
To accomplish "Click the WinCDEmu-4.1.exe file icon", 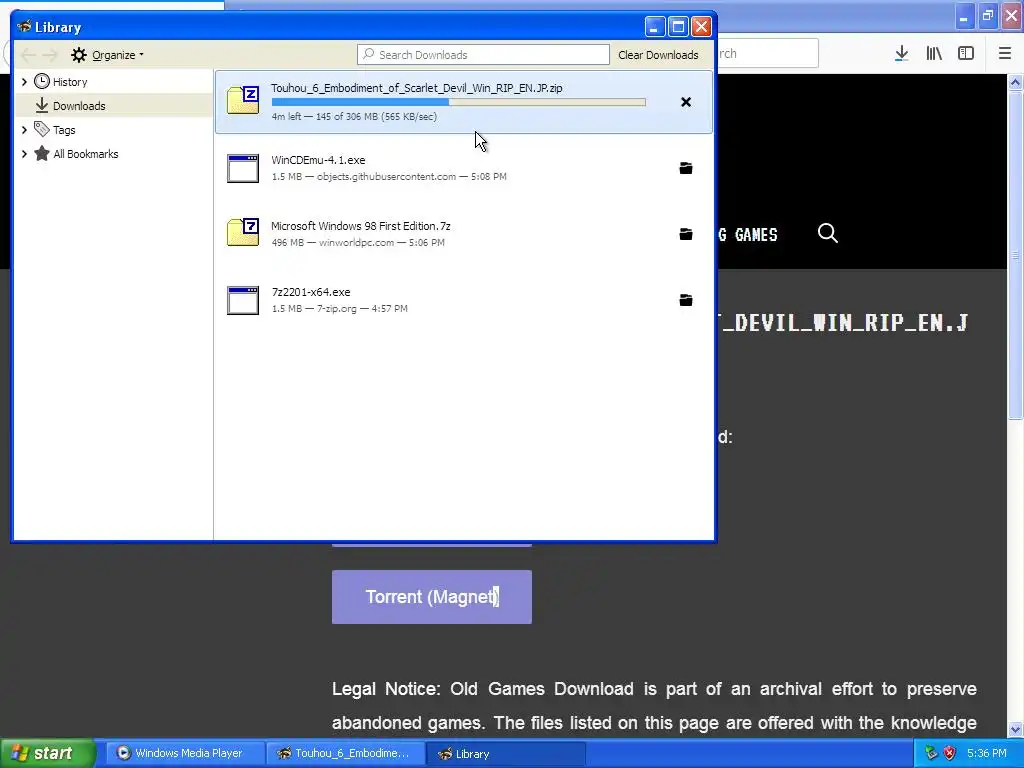I will 243,168.
